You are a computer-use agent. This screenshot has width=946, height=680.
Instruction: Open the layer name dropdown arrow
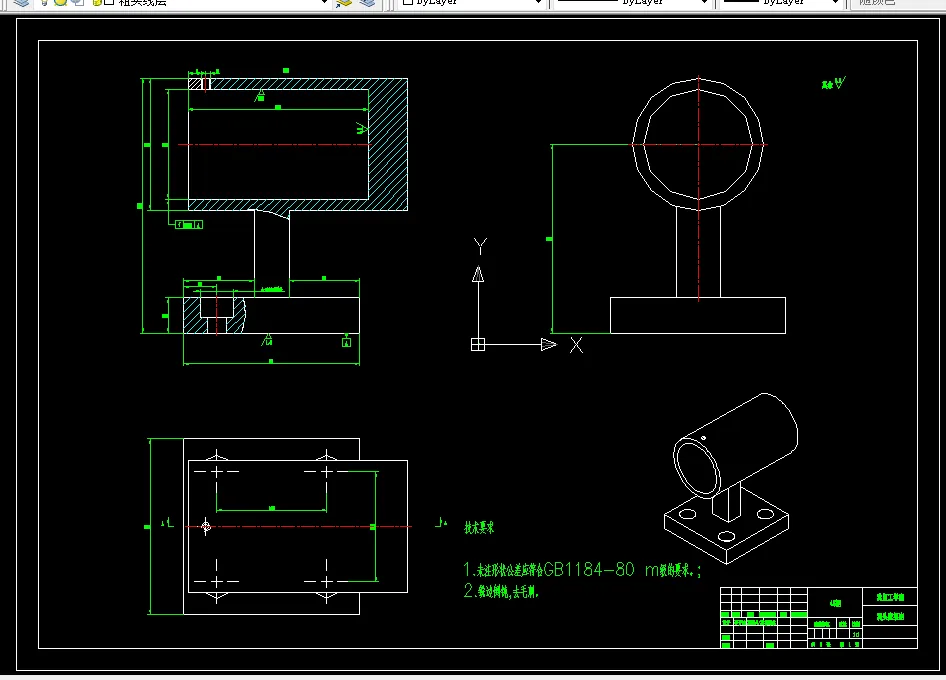click(324, 2)
